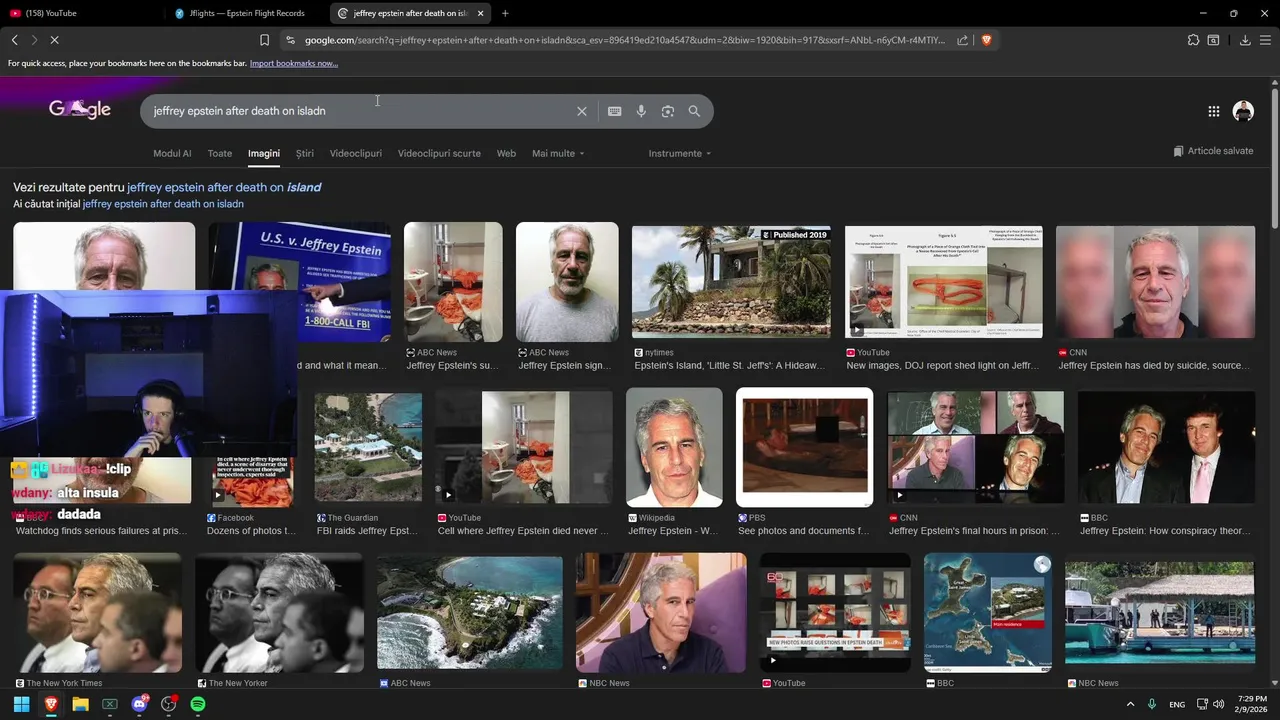
Task: Click 'Jeffrey Epstein - W...' Wikipedia caption
Action: tap(673, 531)
